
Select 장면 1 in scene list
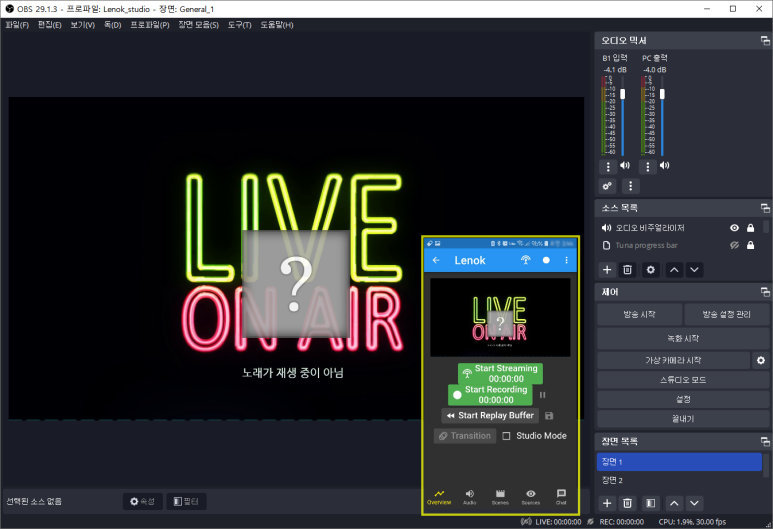[679, 462]
